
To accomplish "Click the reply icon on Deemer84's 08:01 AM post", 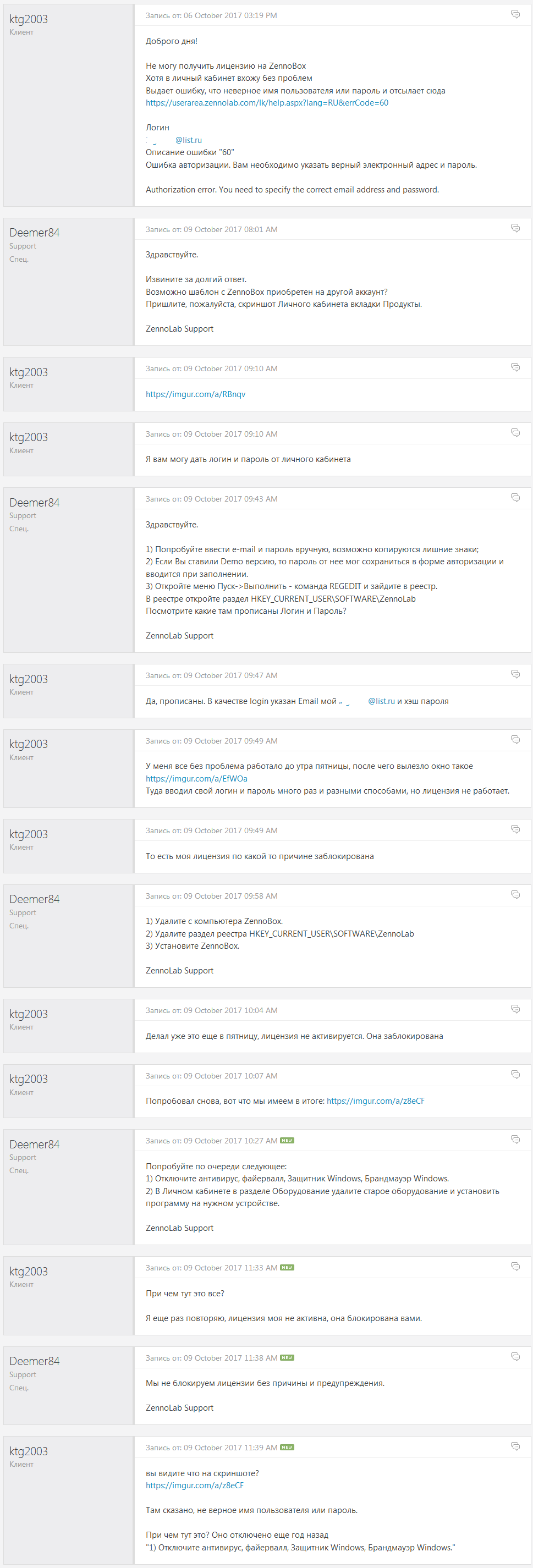I will [x=515, y=228].
